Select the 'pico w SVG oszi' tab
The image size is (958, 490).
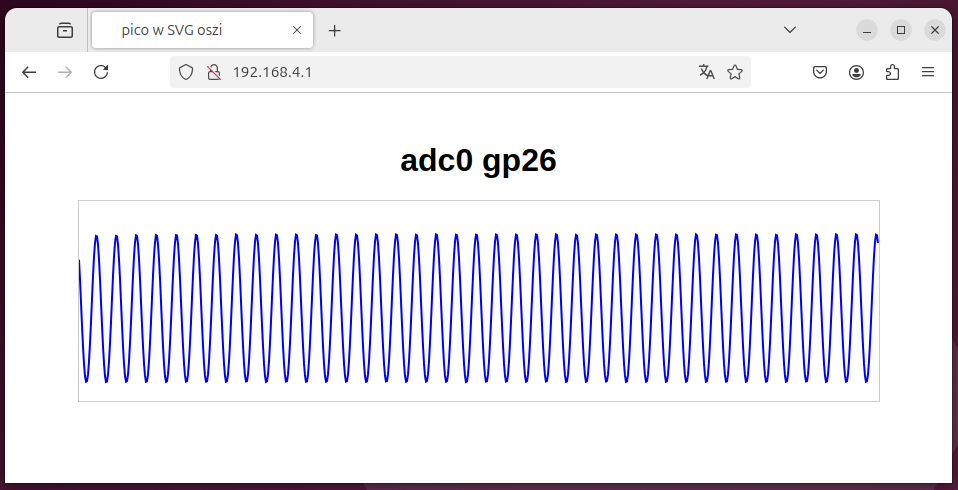tap(190, 30)
